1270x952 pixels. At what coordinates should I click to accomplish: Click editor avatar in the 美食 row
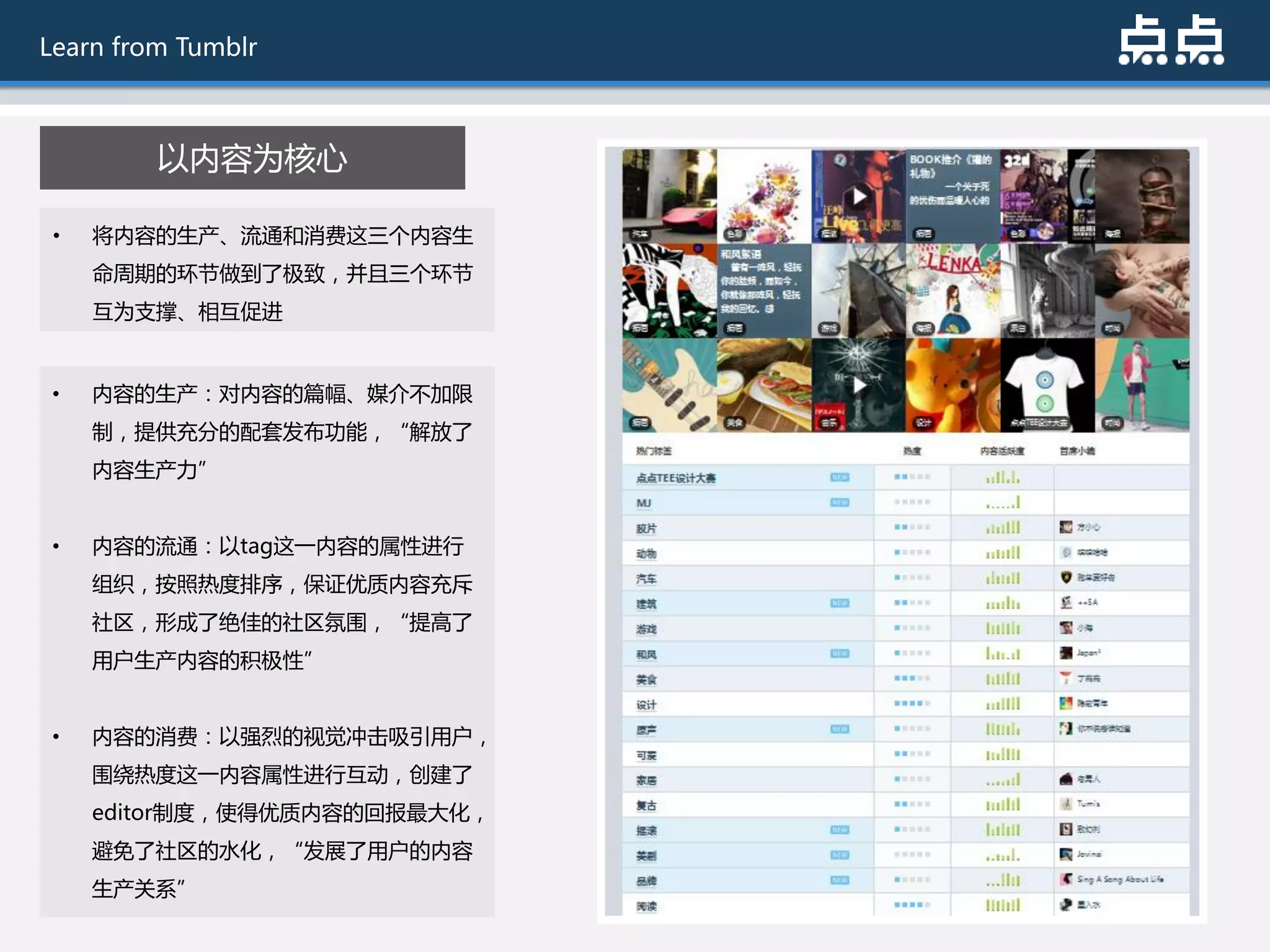(1066, 678)
